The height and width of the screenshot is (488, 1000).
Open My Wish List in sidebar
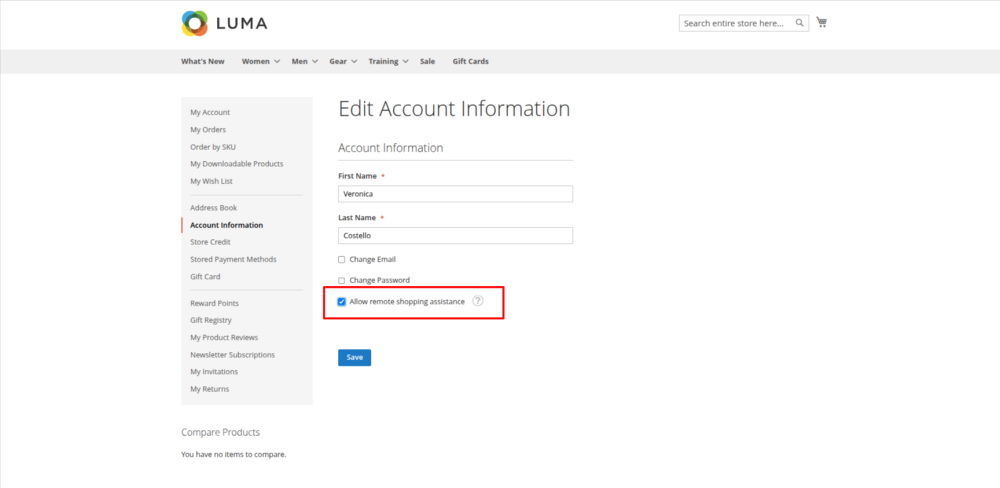[211, 181]
